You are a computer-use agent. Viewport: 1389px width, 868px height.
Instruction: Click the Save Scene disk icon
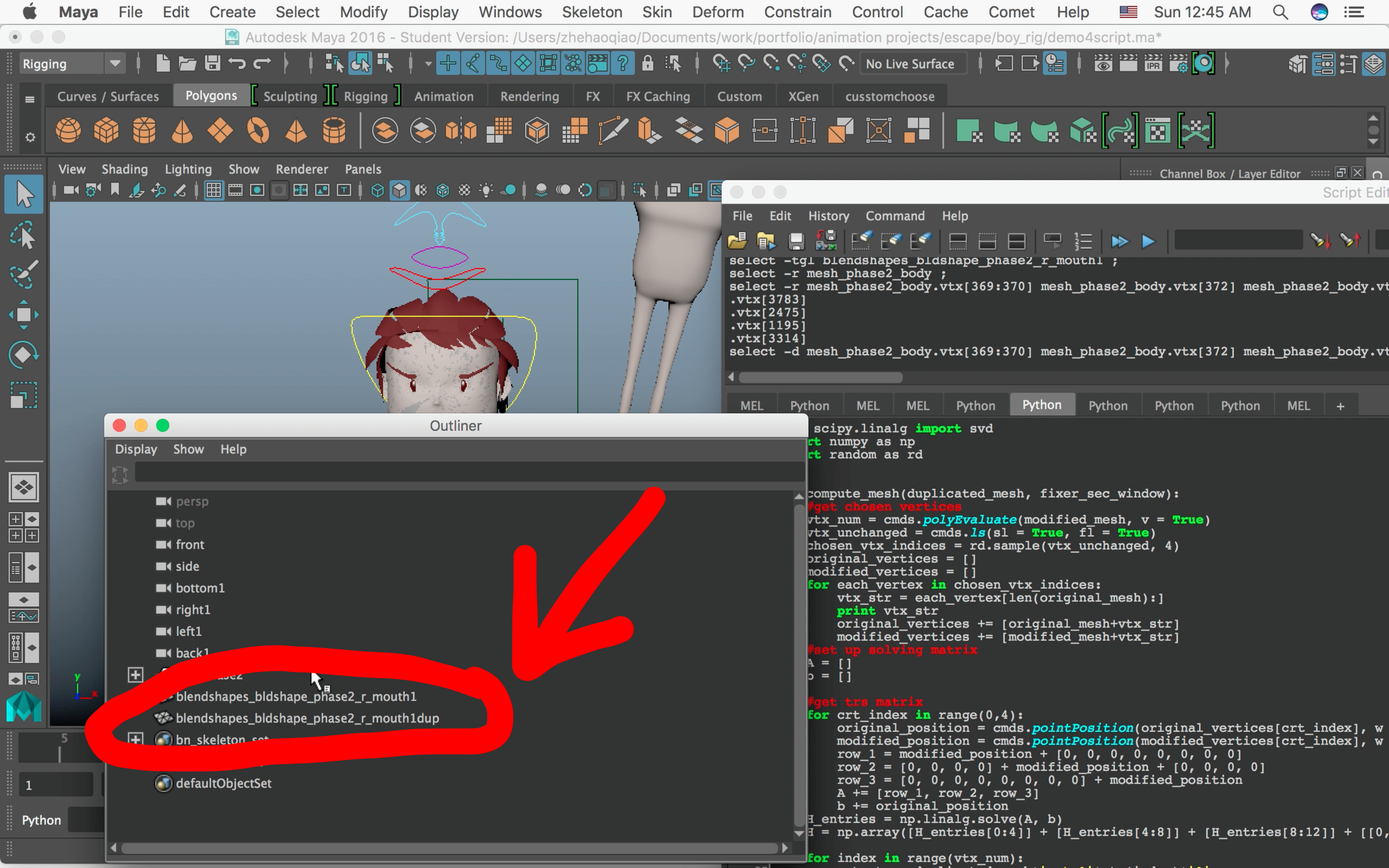pyautogui.click(x=212, y=63)
